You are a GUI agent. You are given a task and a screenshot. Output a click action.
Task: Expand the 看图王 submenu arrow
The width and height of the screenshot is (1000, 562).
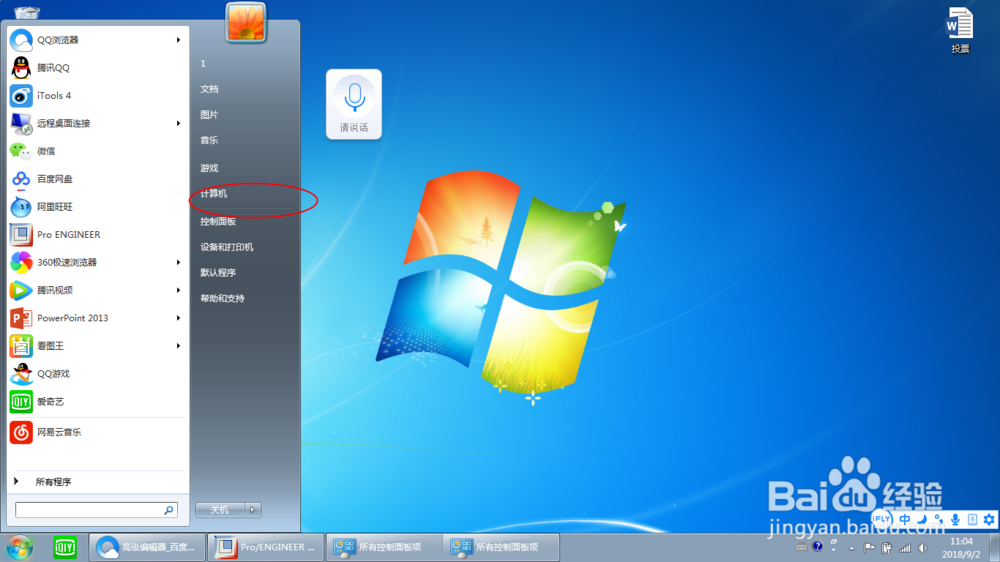pyautogui.click(x=179, y=346)
